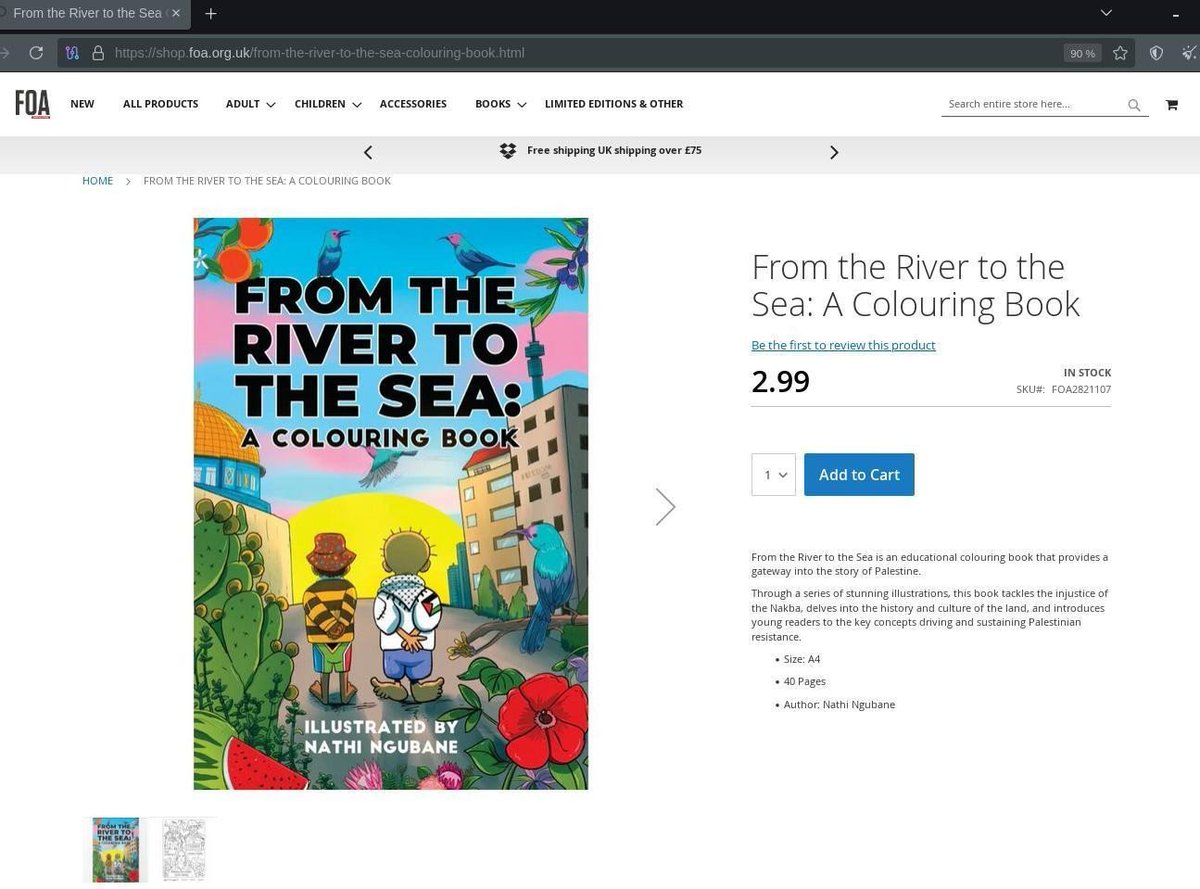Screen dimensions: 1200x889
Task: Open the quantity dropdown
Action: pyautogui.click(x=774, y=475)
